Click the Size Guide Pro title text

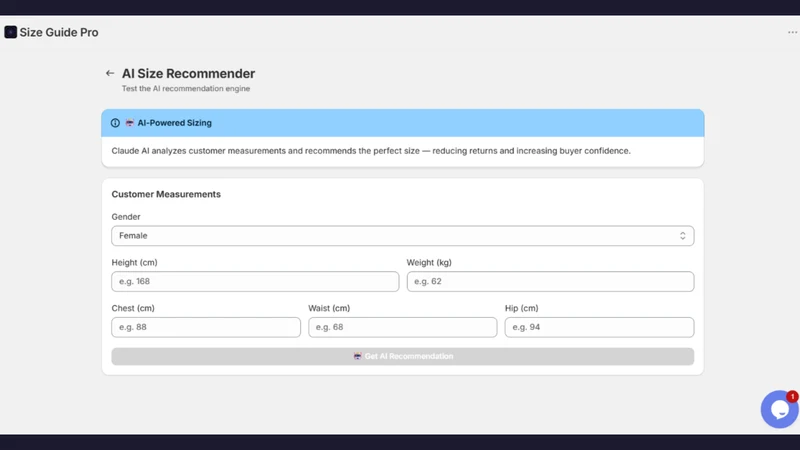click(x=59, y=32)
